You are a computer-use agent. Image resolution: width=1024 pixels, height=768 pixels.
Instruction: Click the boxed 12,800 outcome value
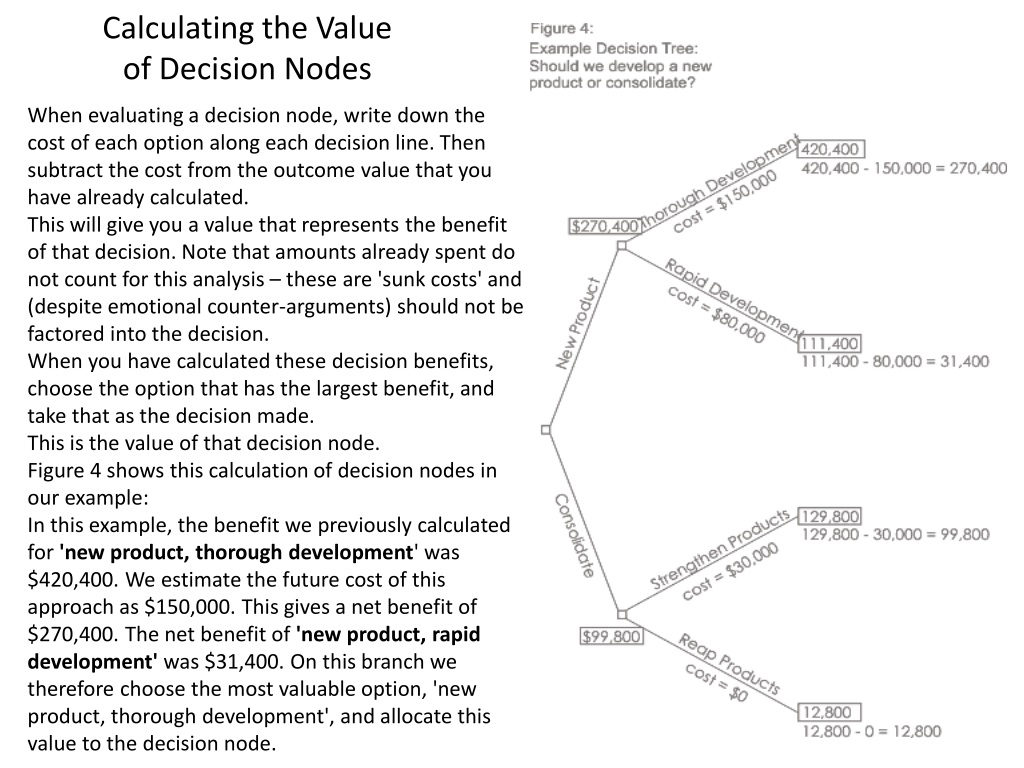pyautogui.click(x=827, y=712)
